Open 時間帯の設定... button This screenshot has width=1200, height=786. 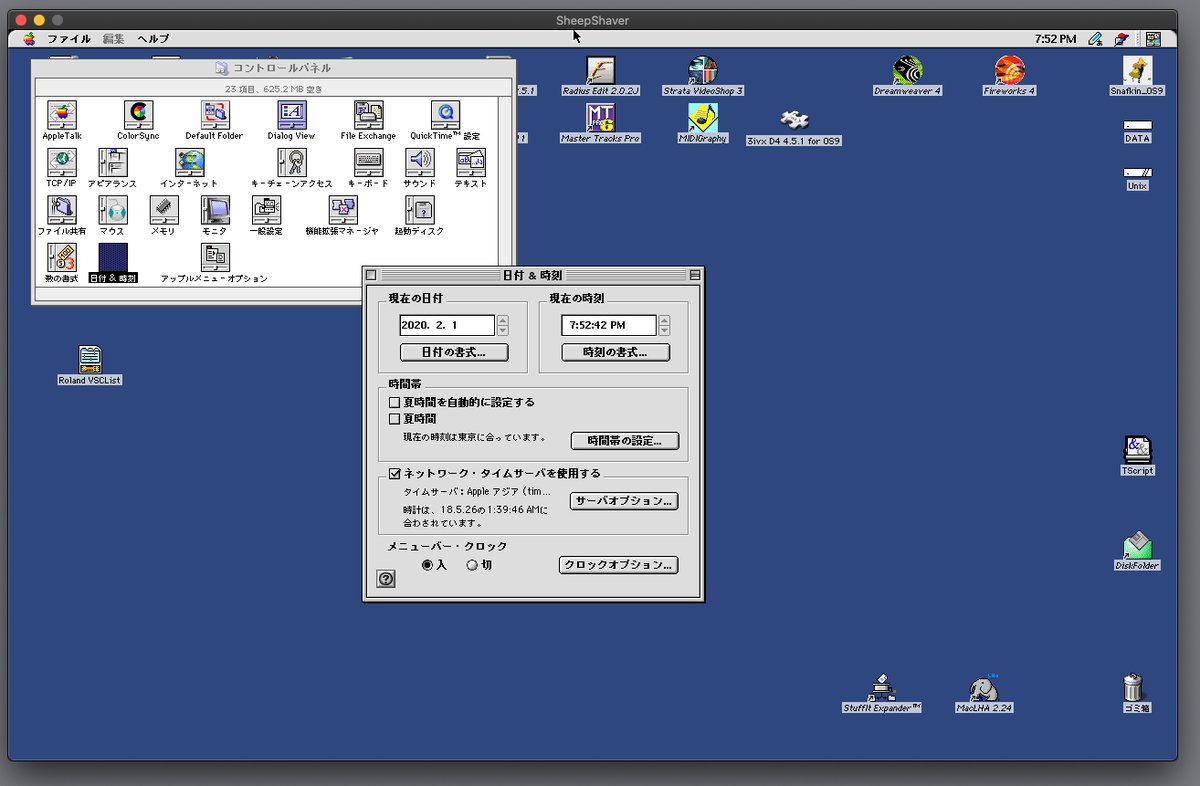click(x=625, y=440)
